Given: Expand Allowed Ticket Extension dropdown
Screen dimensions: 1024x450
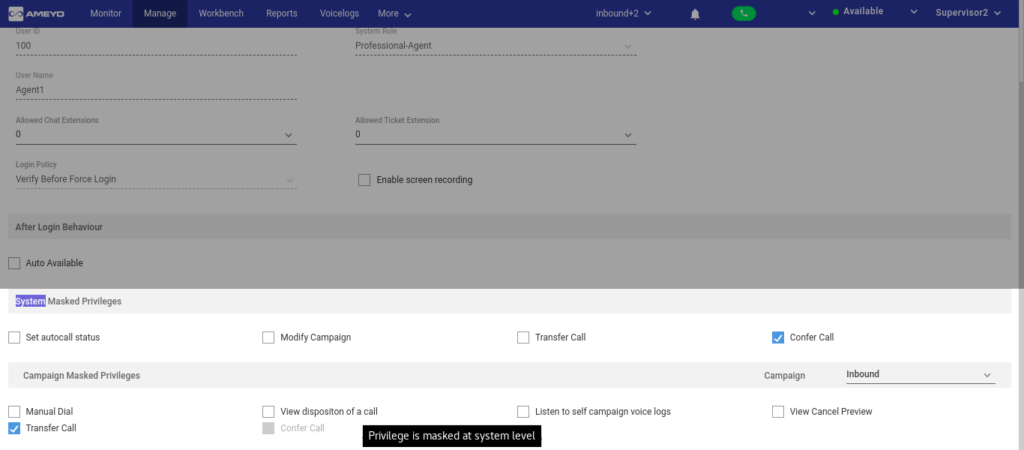Looking at the screenshot, I should pos(495,135).
